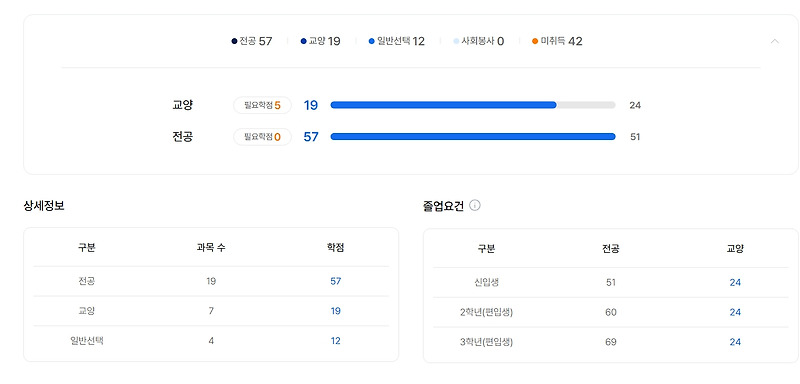The height and width of the screenshot is (384, 800).
Task: Open 신입생 교양 requirement 24 link
Action: click(735, 282)
